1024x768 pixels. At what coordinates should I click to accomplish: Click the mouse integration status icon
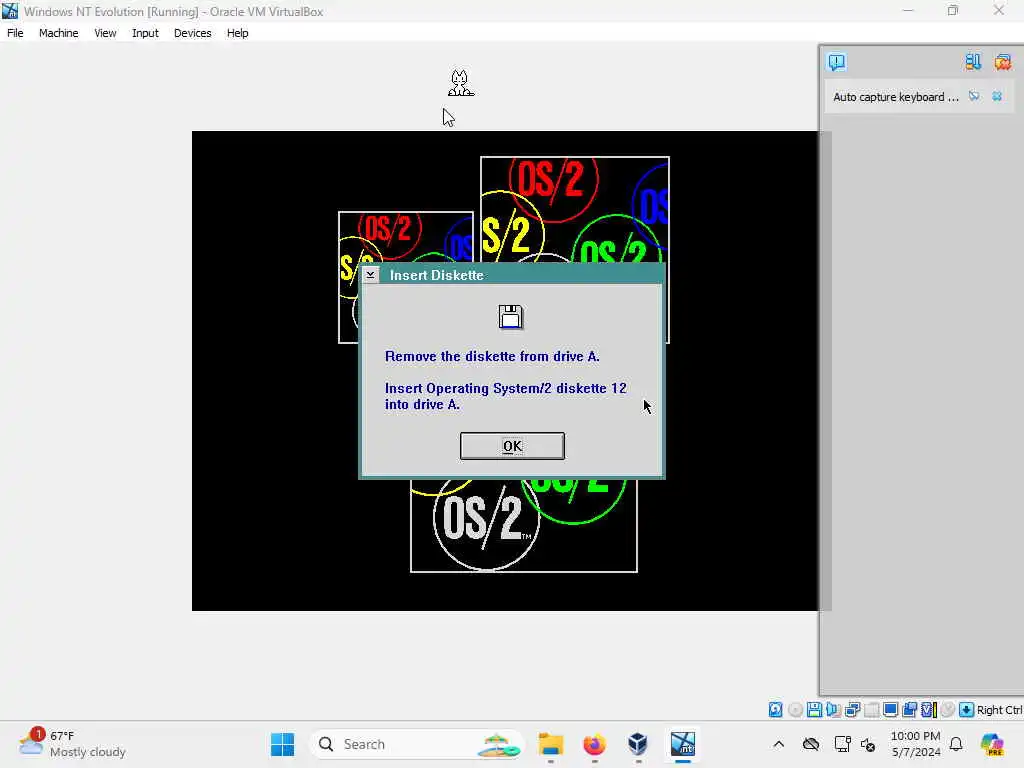click(948, 710)
